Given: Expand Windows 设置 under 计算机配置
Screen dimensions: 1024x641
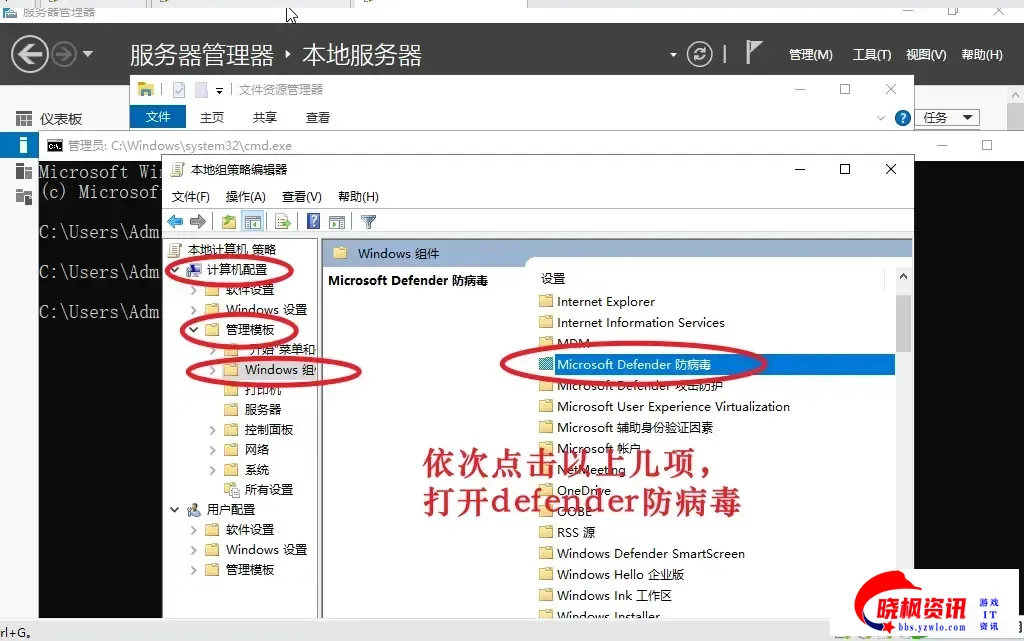Looking at the screenshot, I should point(193,309).
